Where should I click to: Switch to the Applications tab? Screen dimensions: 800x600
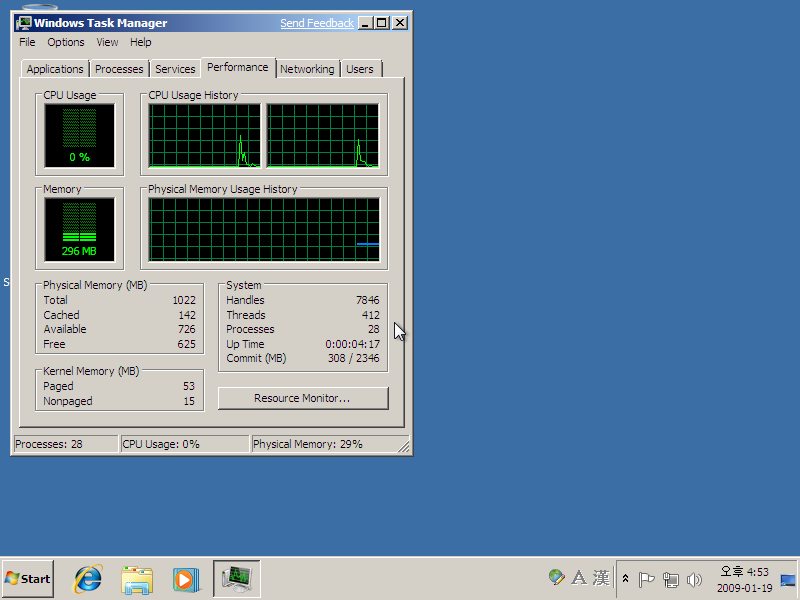tap(55, 69)
